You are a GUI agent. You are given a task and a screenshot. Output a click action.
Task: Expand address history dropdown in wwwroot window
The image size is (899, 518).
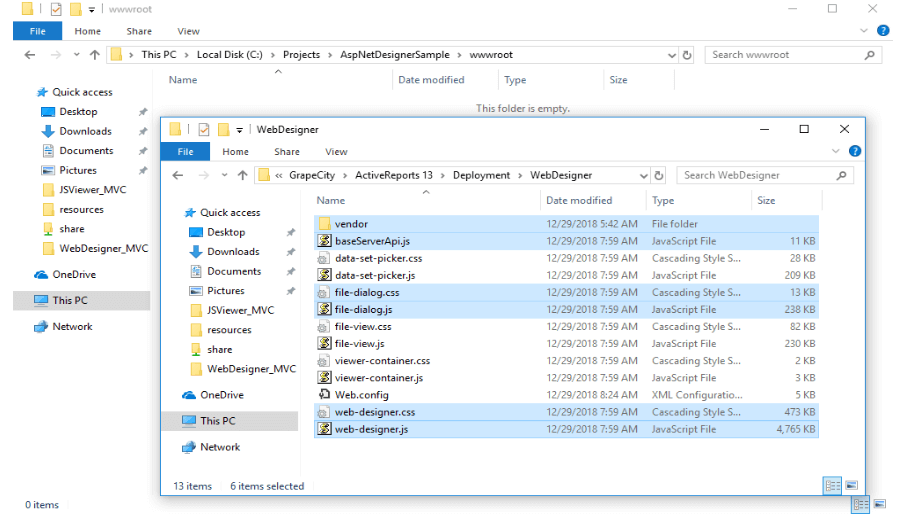click(671, 55)
